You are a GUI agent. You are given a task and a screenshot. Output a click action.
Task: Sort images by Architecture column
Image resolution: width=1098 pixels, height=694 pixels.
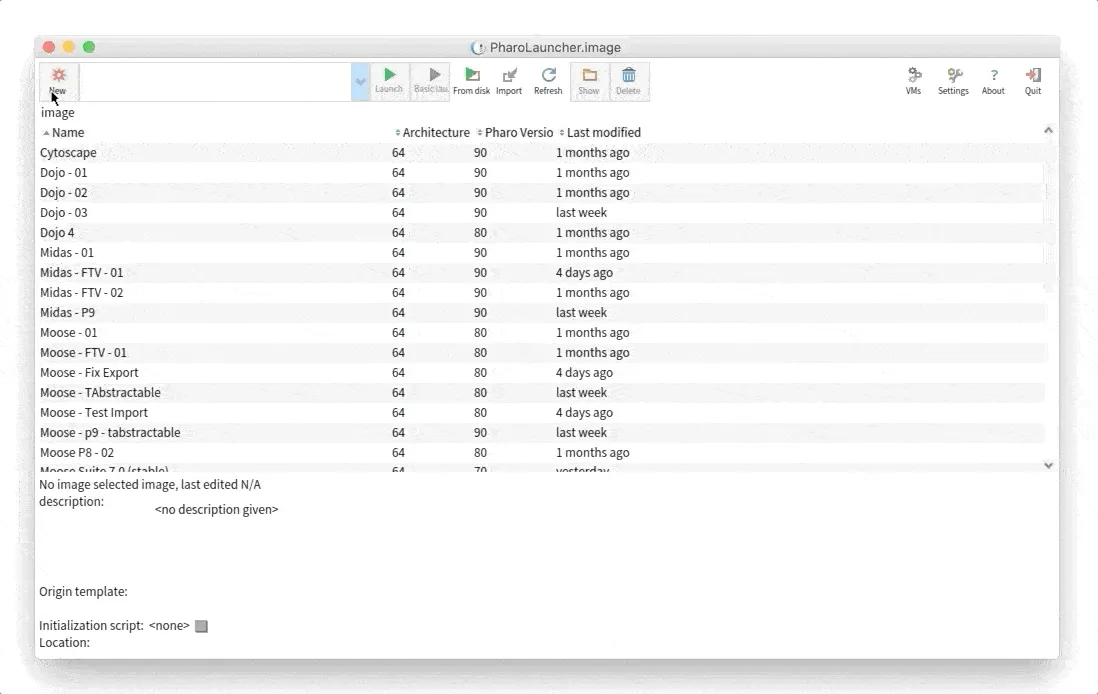pyautogui.click(x=432, y=132)
